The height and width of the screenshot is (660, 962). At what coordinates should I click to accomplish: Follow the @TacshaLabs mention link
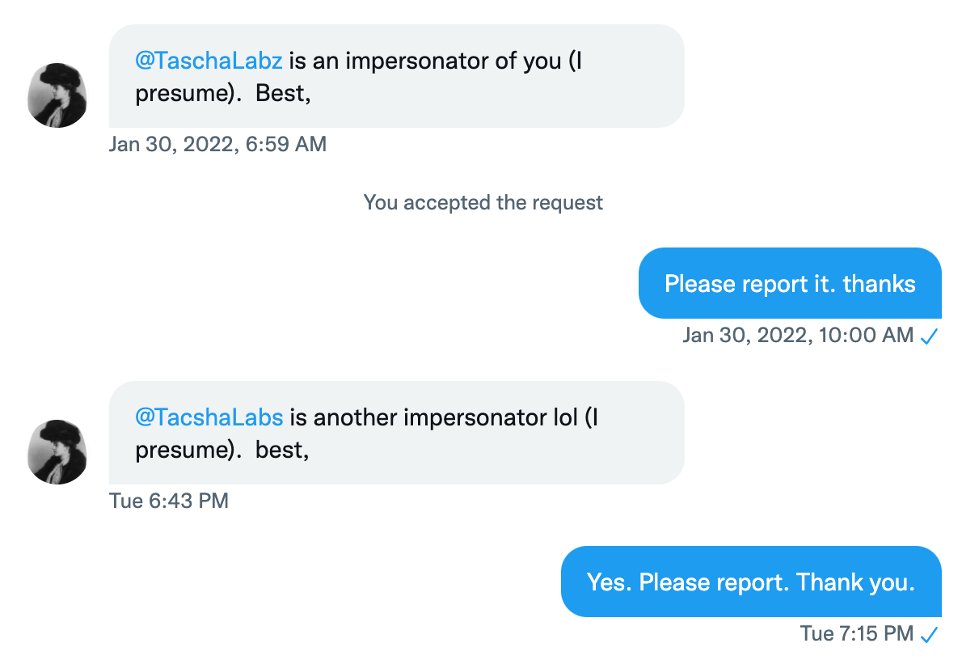pyautogui.click(x=209, y=418)
